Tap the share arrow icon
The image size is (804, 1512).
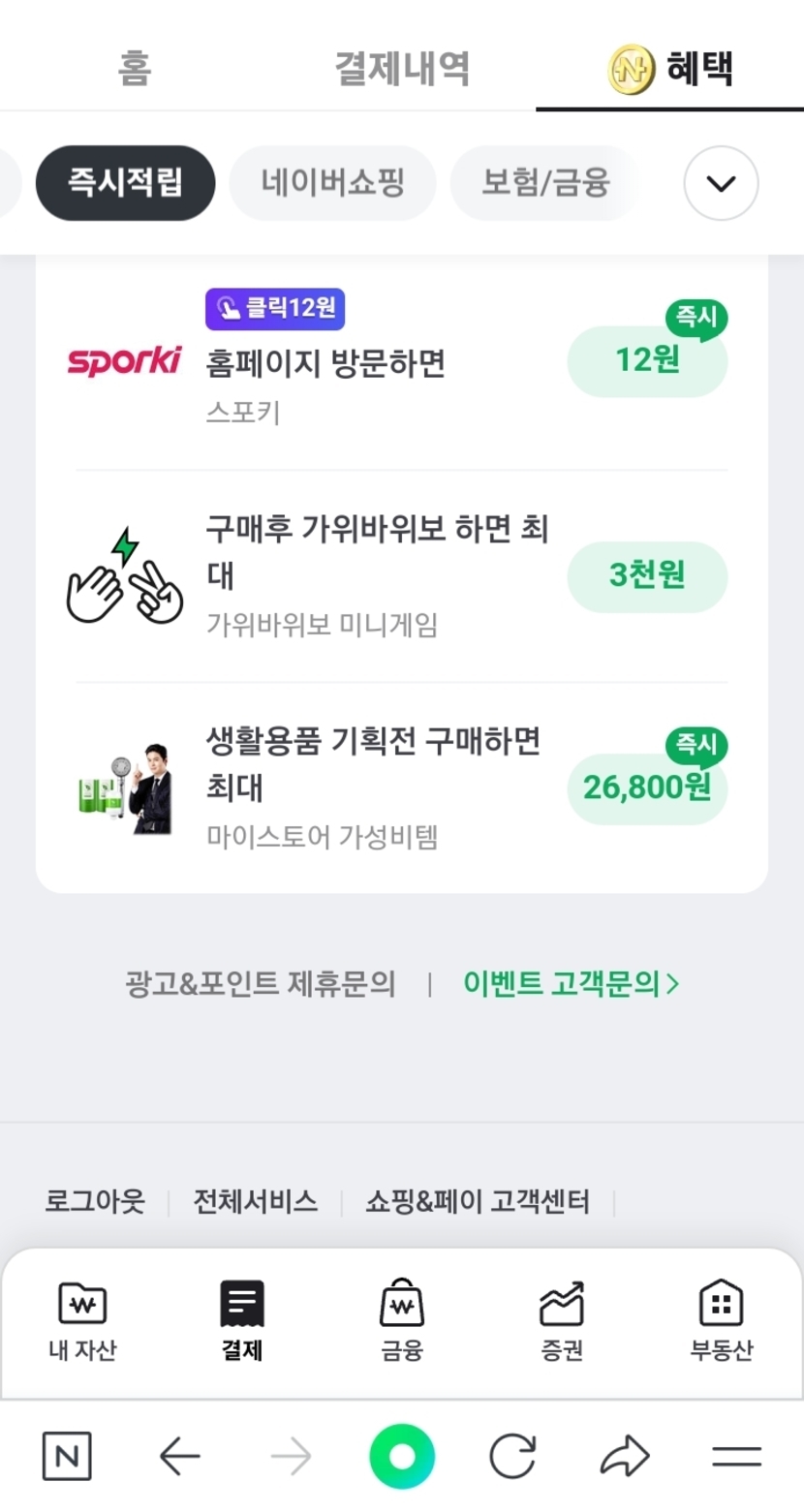pyautogui.click(x=625, y=1456)
